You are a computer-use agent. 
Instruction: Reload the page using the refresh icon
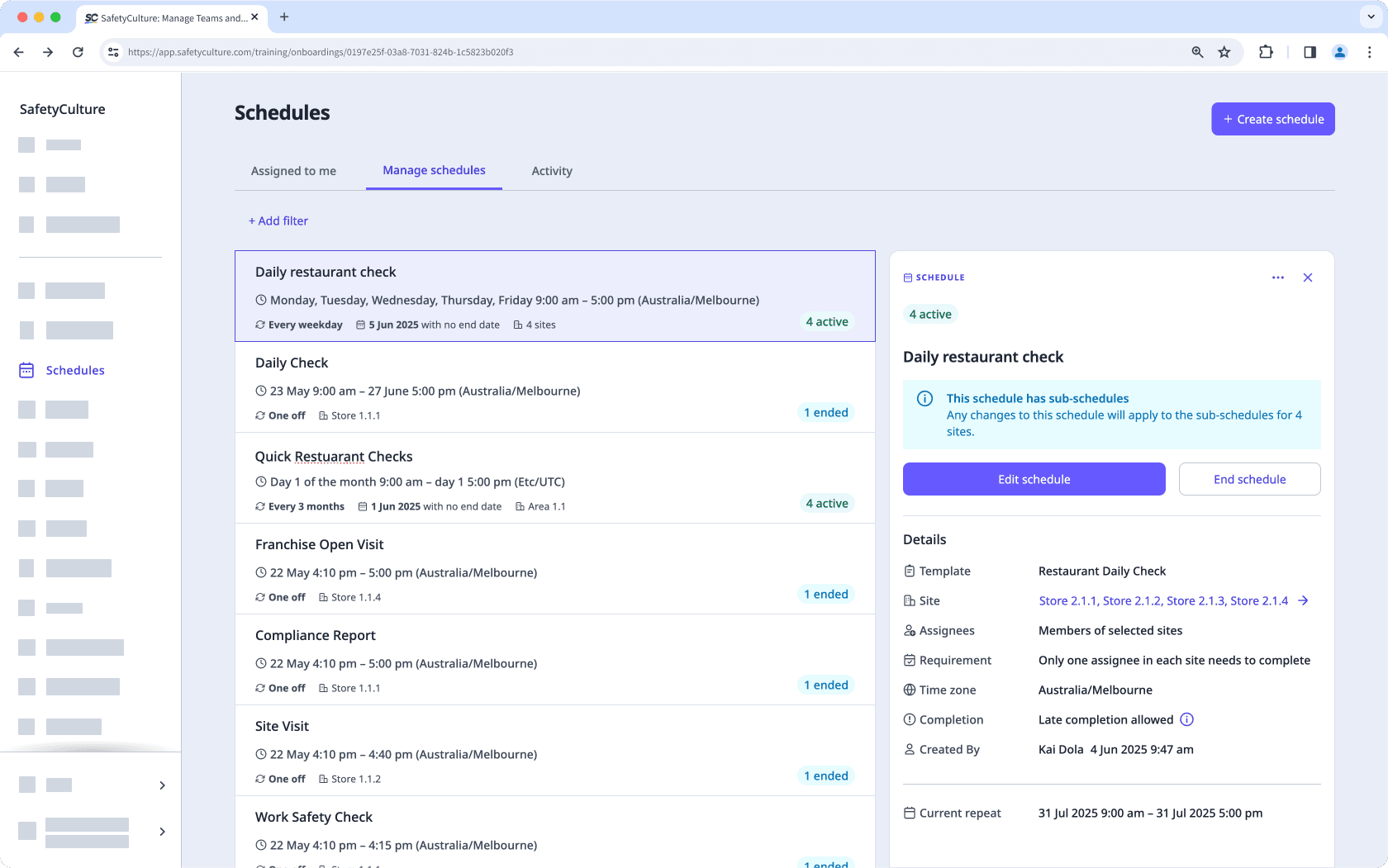(x=78, y=51)
